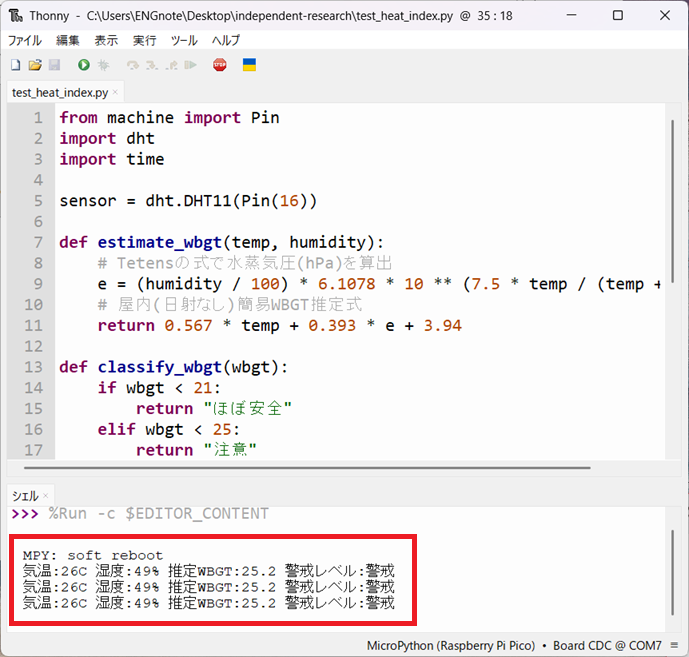Click the Step out debug icon
The height and width of the screenshot is (657, 689).
pos(171,65)
